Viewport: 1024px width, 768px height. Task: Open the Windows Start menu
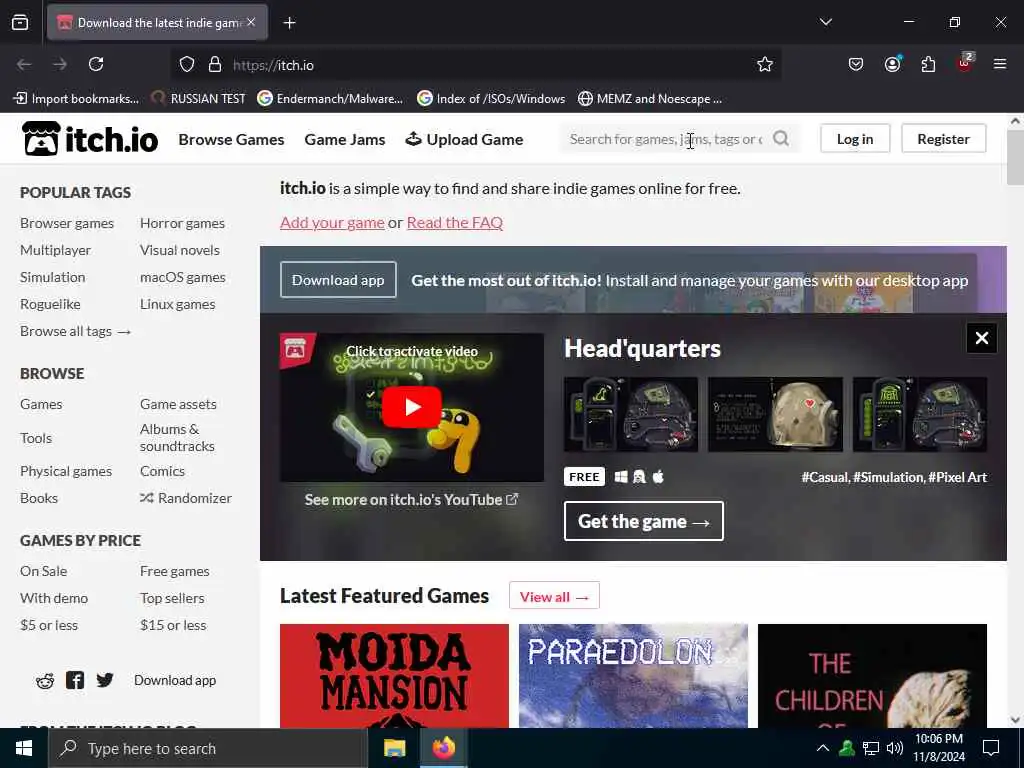pyautogui.click(x=24, y=748)
